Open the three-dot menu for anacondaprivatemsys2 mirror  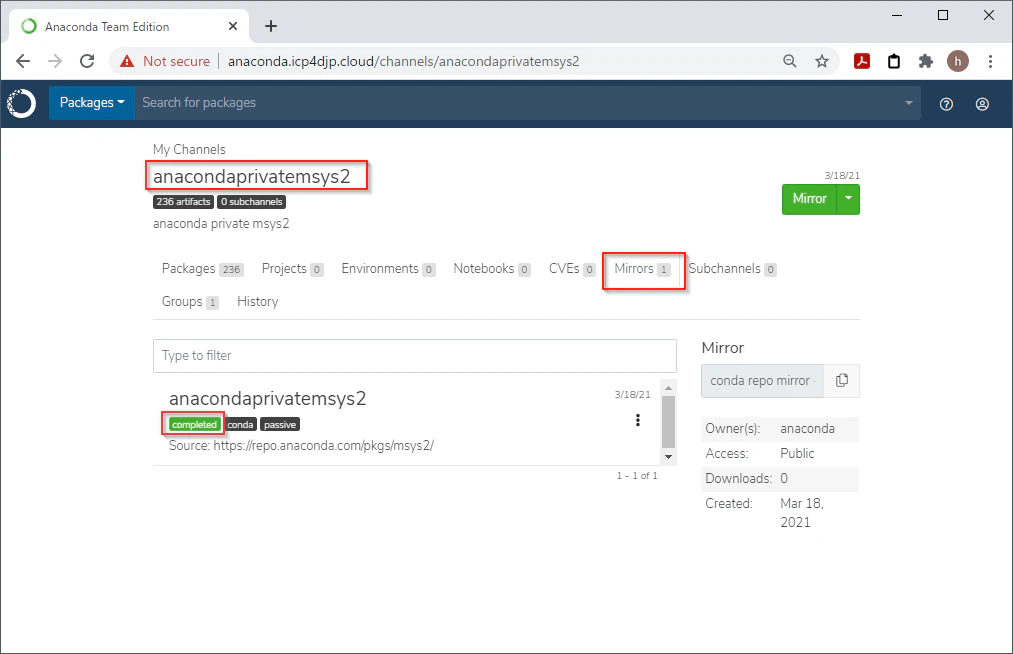pyautogui.click(x=638, y=420)
